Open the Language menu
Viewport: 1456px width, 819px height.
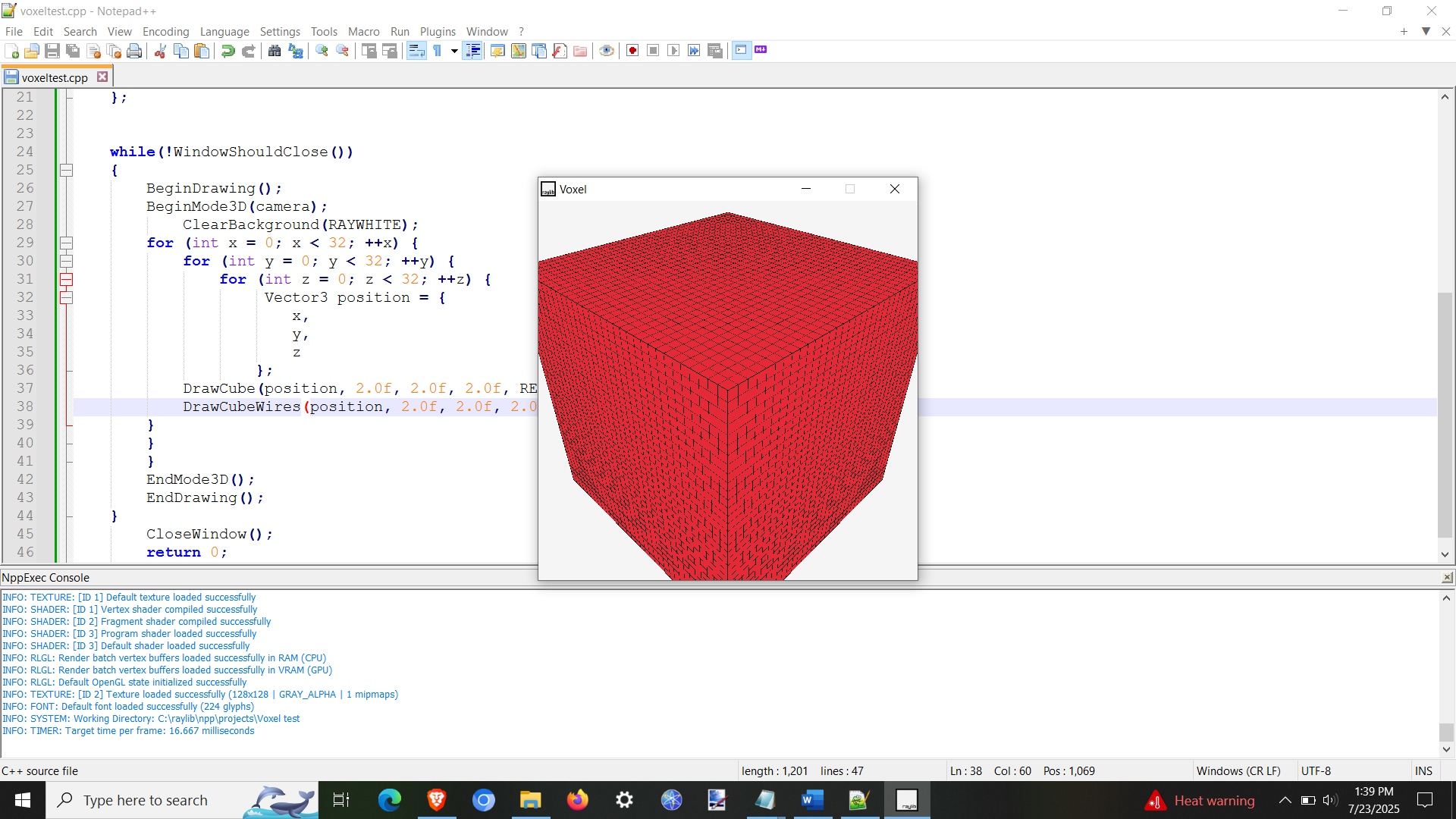pyautogui.click(x=224, y=31)
